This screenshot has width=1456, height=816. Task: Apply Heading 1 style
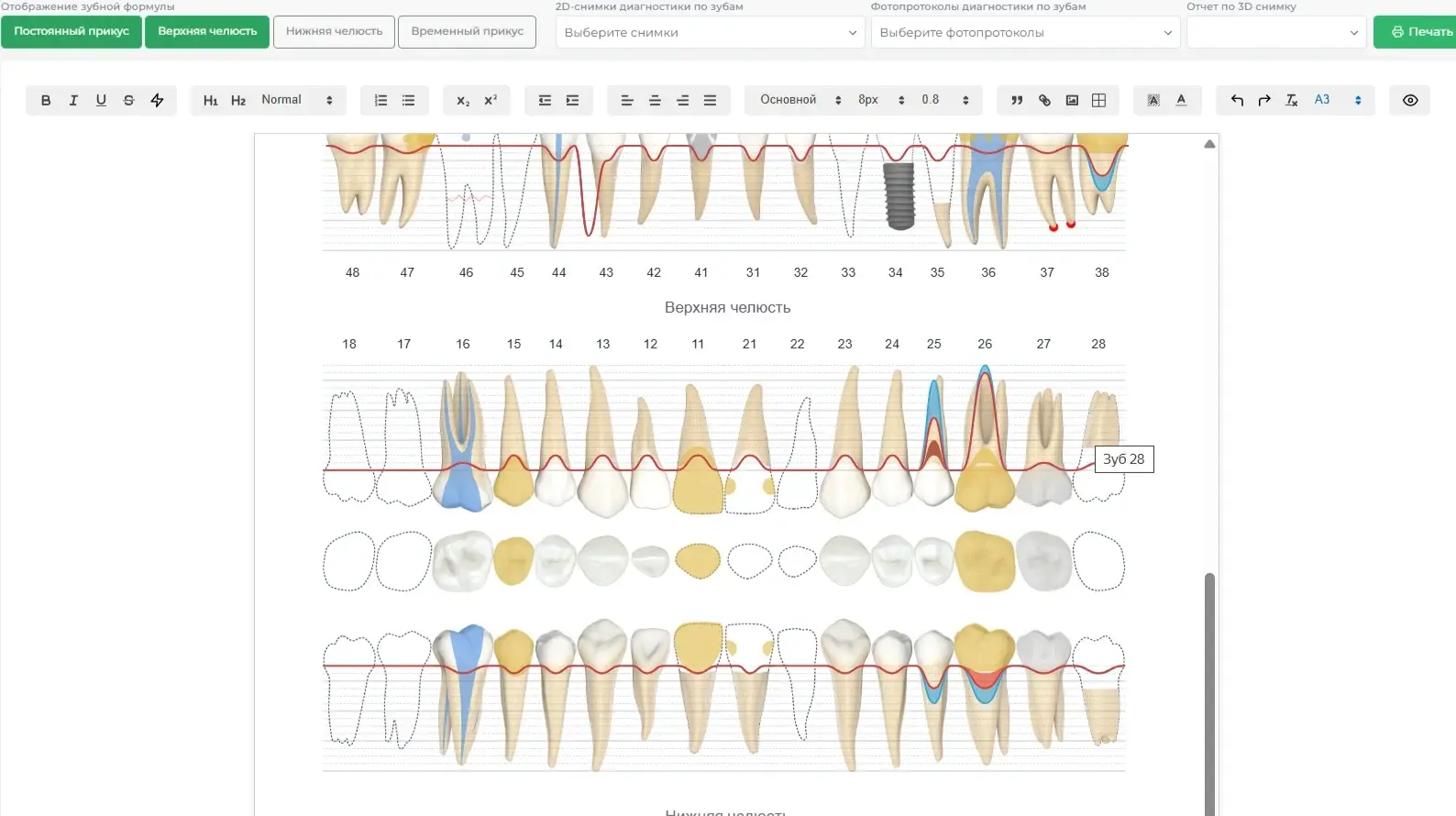tap(211, 100)
